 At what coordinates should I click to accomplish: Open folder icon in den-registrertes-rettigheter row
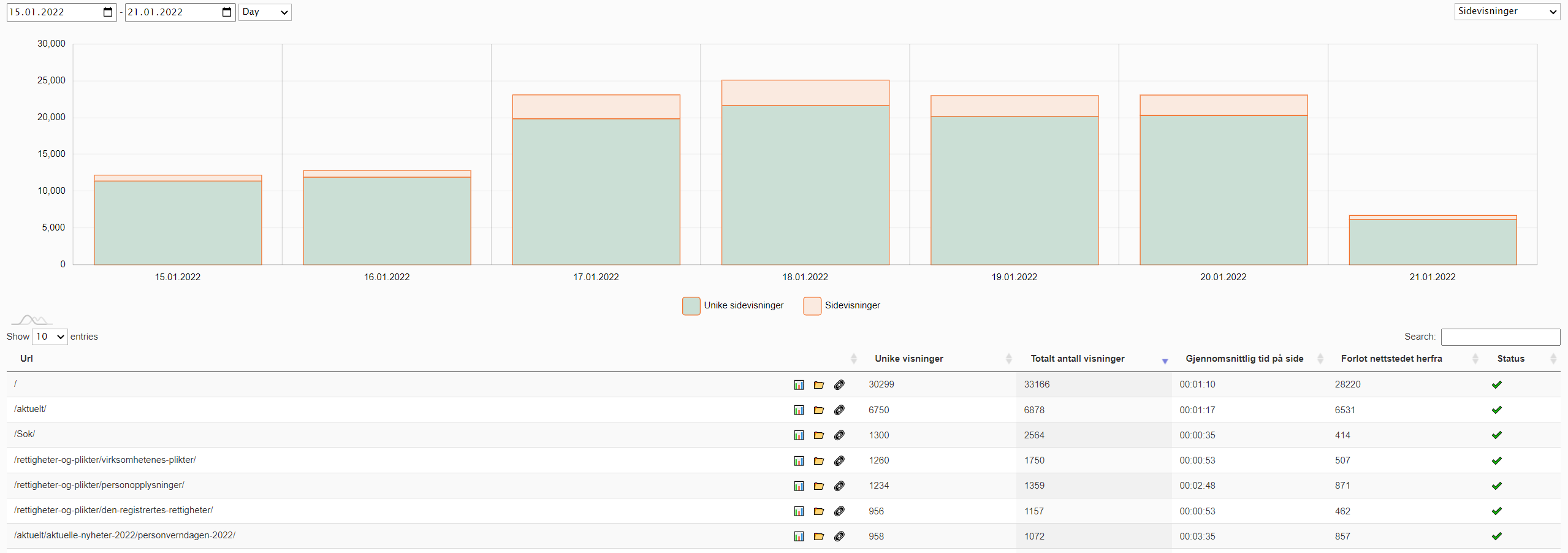tap(819, 511)
